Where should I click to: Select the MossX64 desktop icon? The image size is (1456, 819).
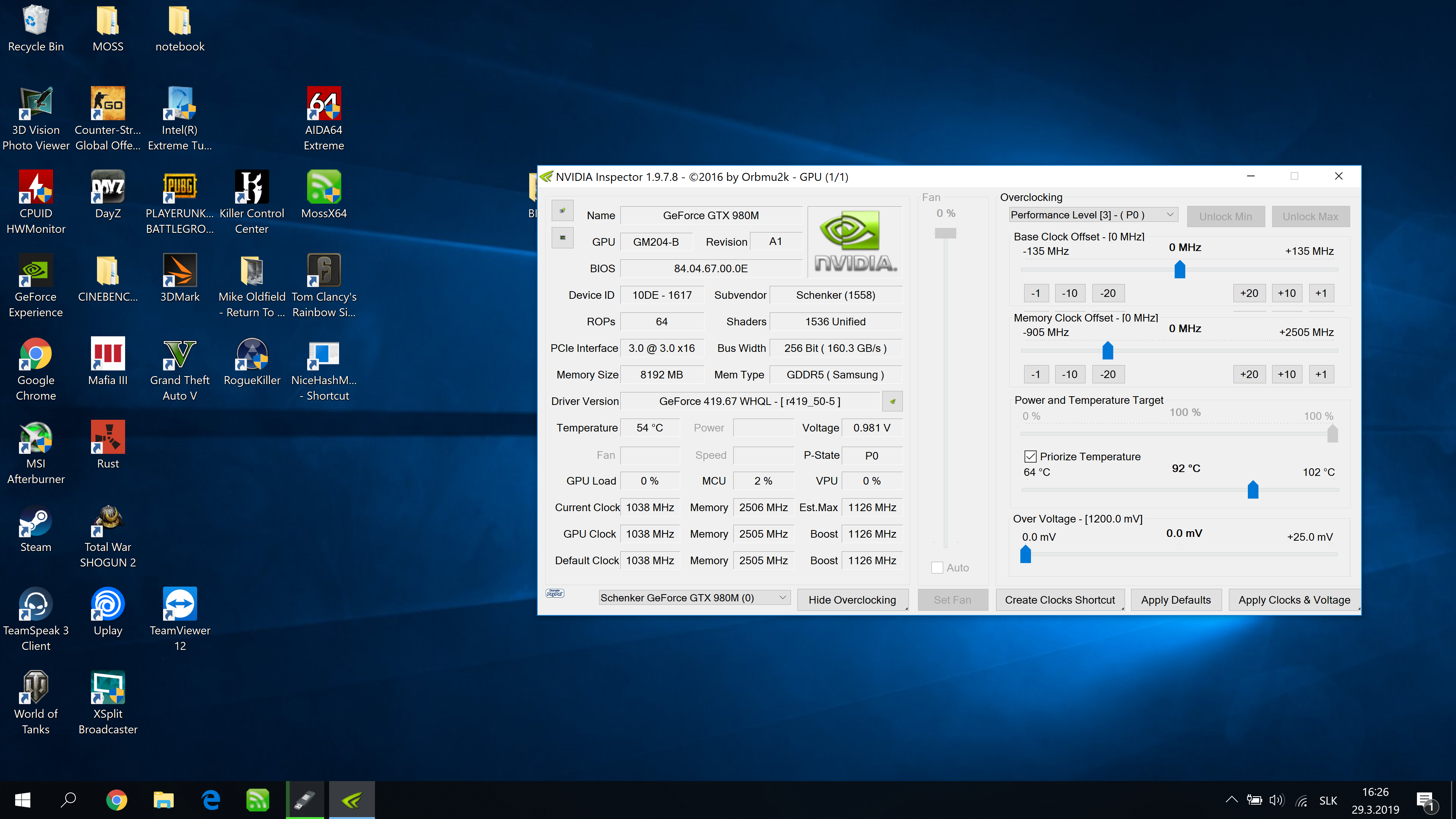pyautogui.click(x=324, y=195)
